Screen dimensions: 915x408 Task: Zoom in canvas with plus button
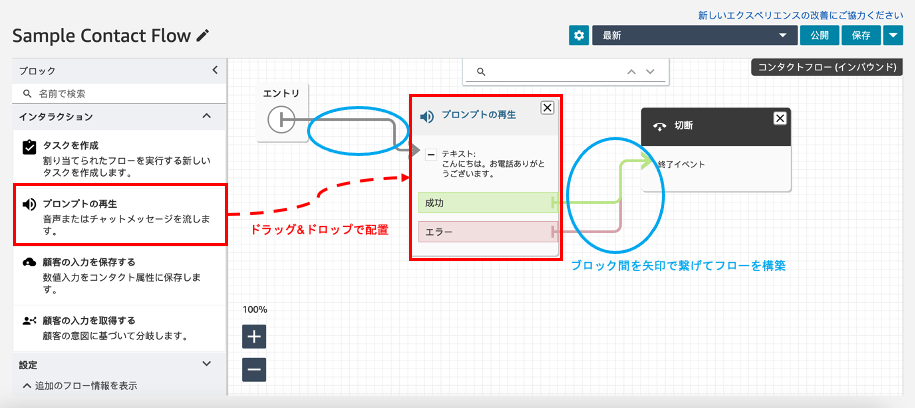pos(254,336)
